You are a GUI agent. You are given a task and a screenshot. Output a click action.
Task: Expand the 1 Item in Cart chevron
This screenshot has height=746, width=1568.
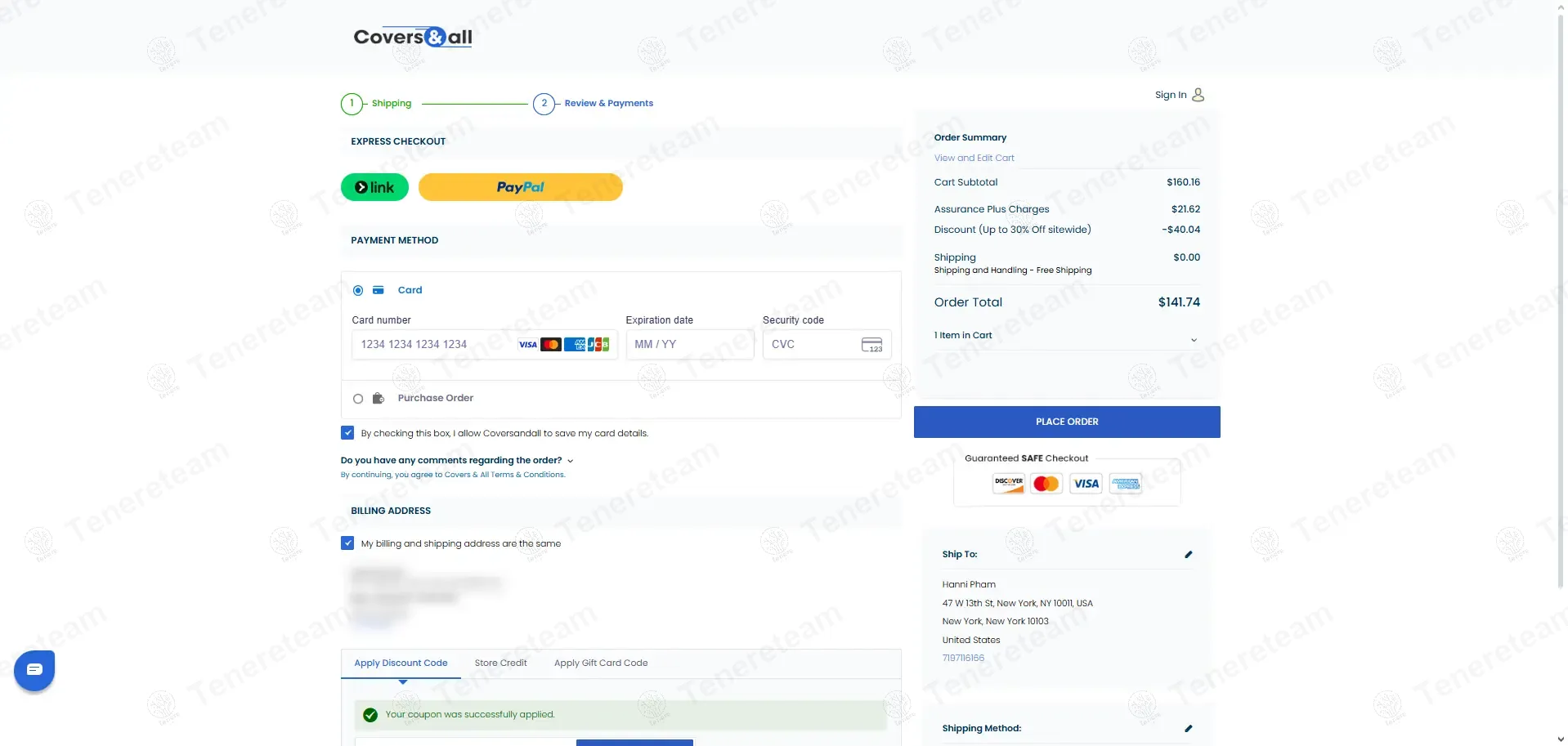click(x=1194, y=340)
